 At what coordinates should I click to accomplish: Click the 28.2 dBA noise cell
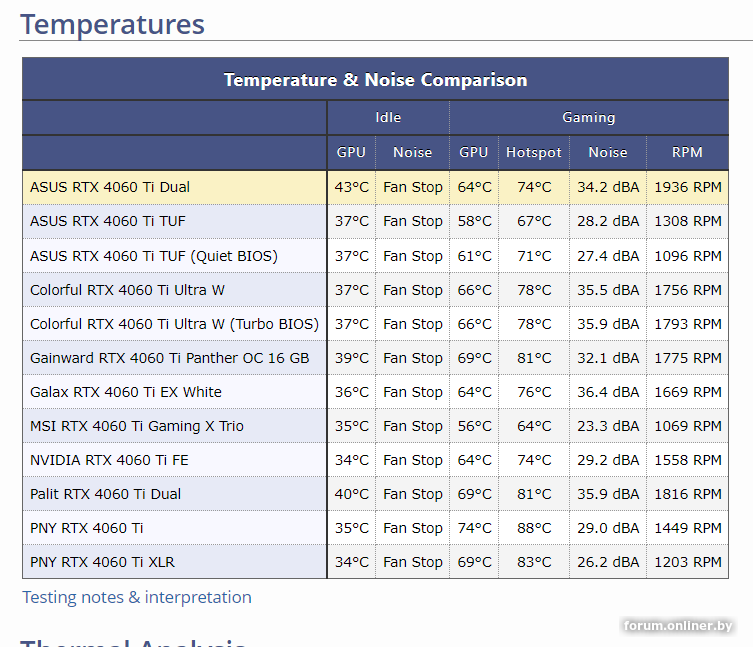tap(608, 221)
